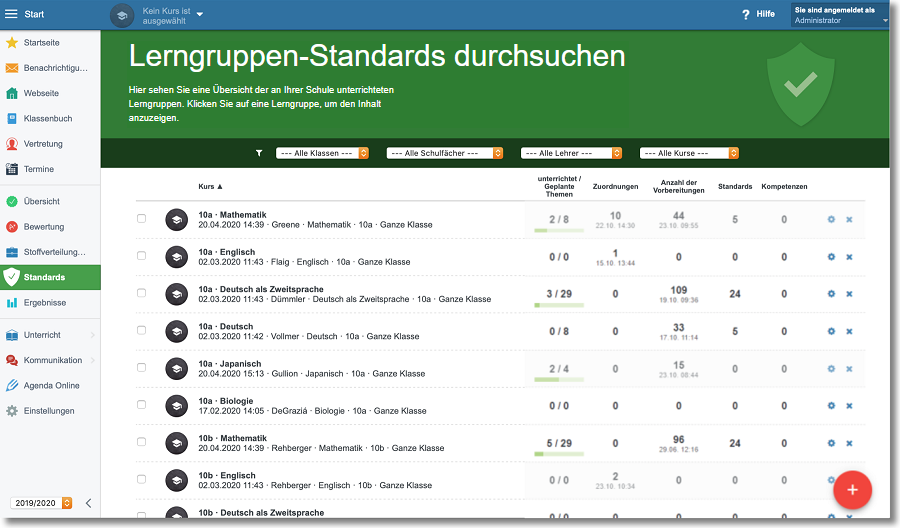Open the hamburger menu beside Start
Image resolution: width=900 pixels, height=528 pixels.
pos(11,14)
